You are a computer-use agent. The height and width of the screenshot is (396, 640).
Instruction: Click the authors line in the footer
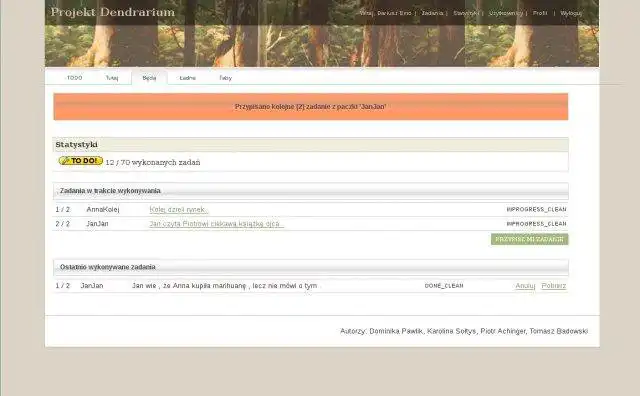(x=464, y=331)
